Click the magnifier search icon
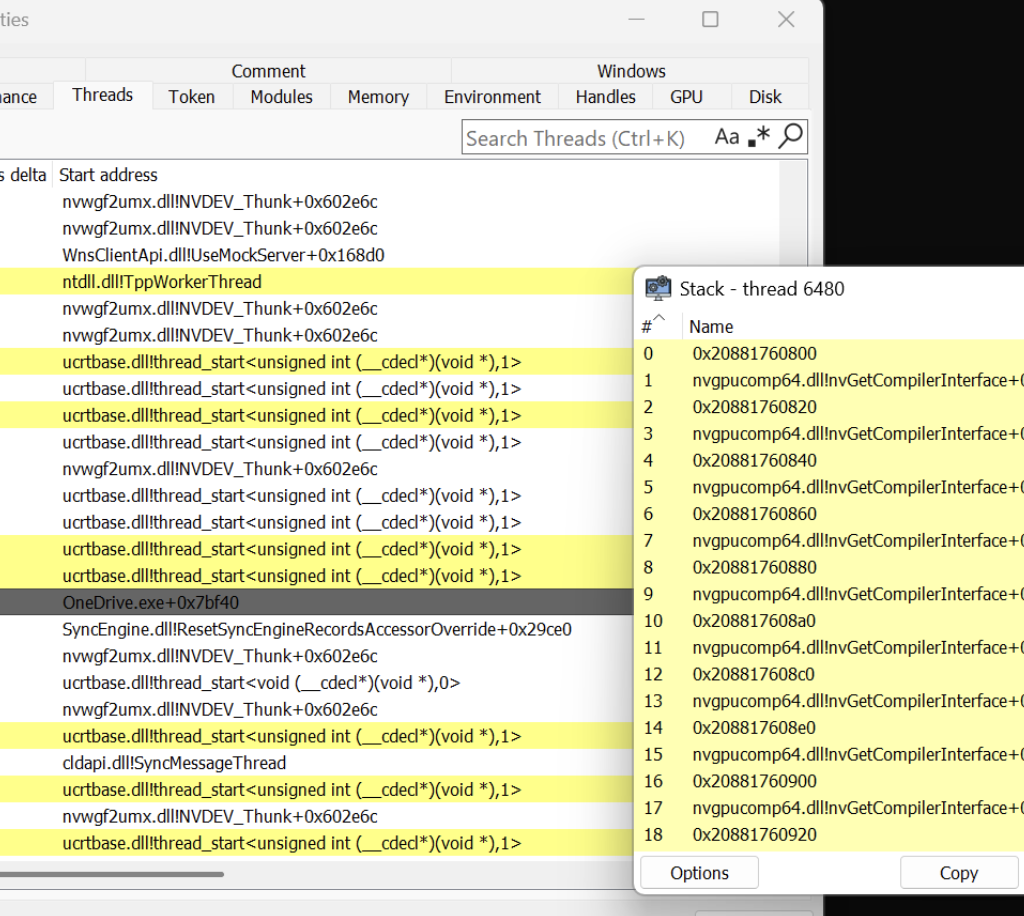This screenshot has width=1024, height=916. pos(790,137)
